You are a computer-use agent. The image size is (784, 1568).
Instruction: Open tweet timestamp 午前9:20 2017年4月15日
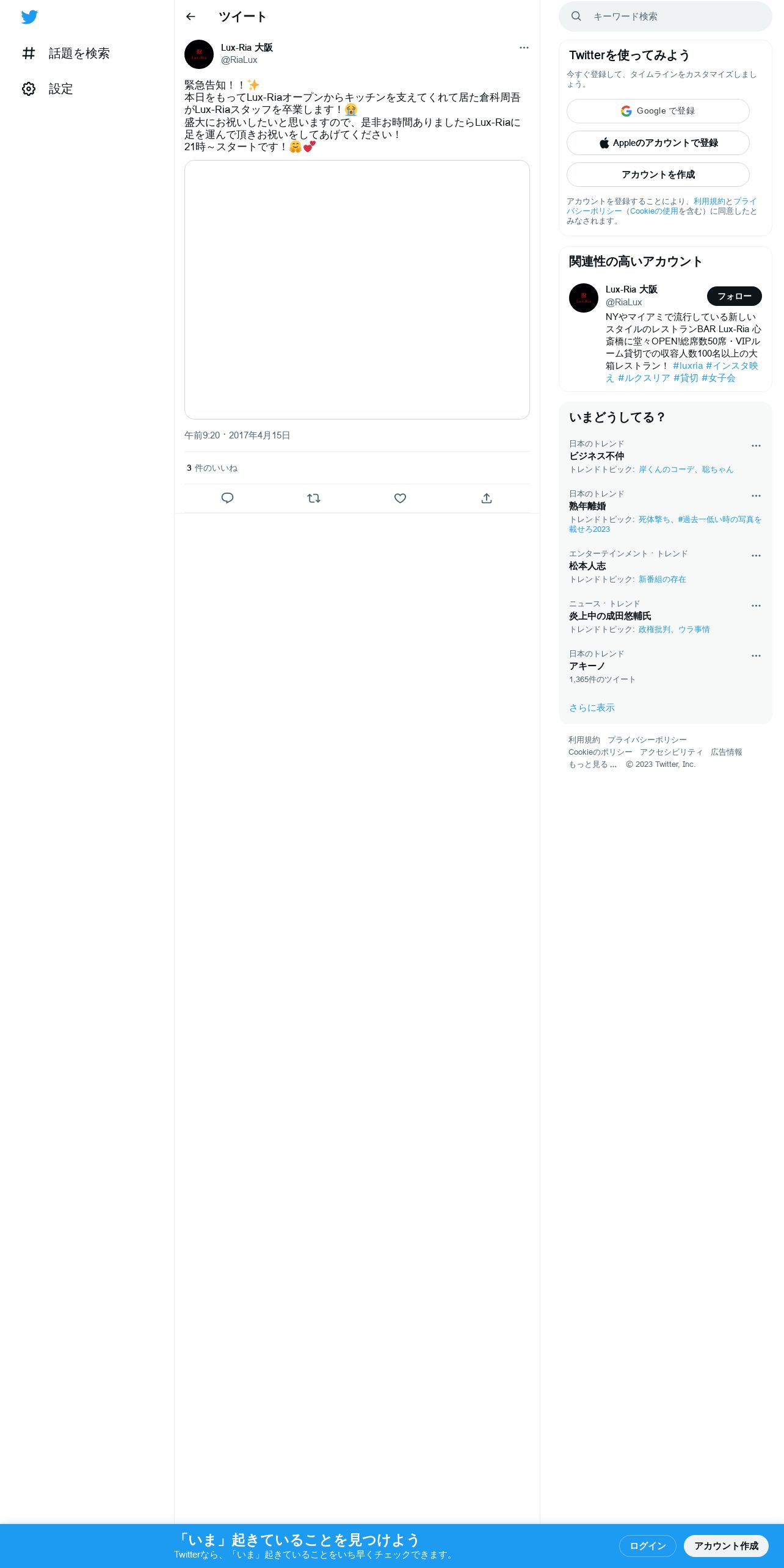pos(237,435)
